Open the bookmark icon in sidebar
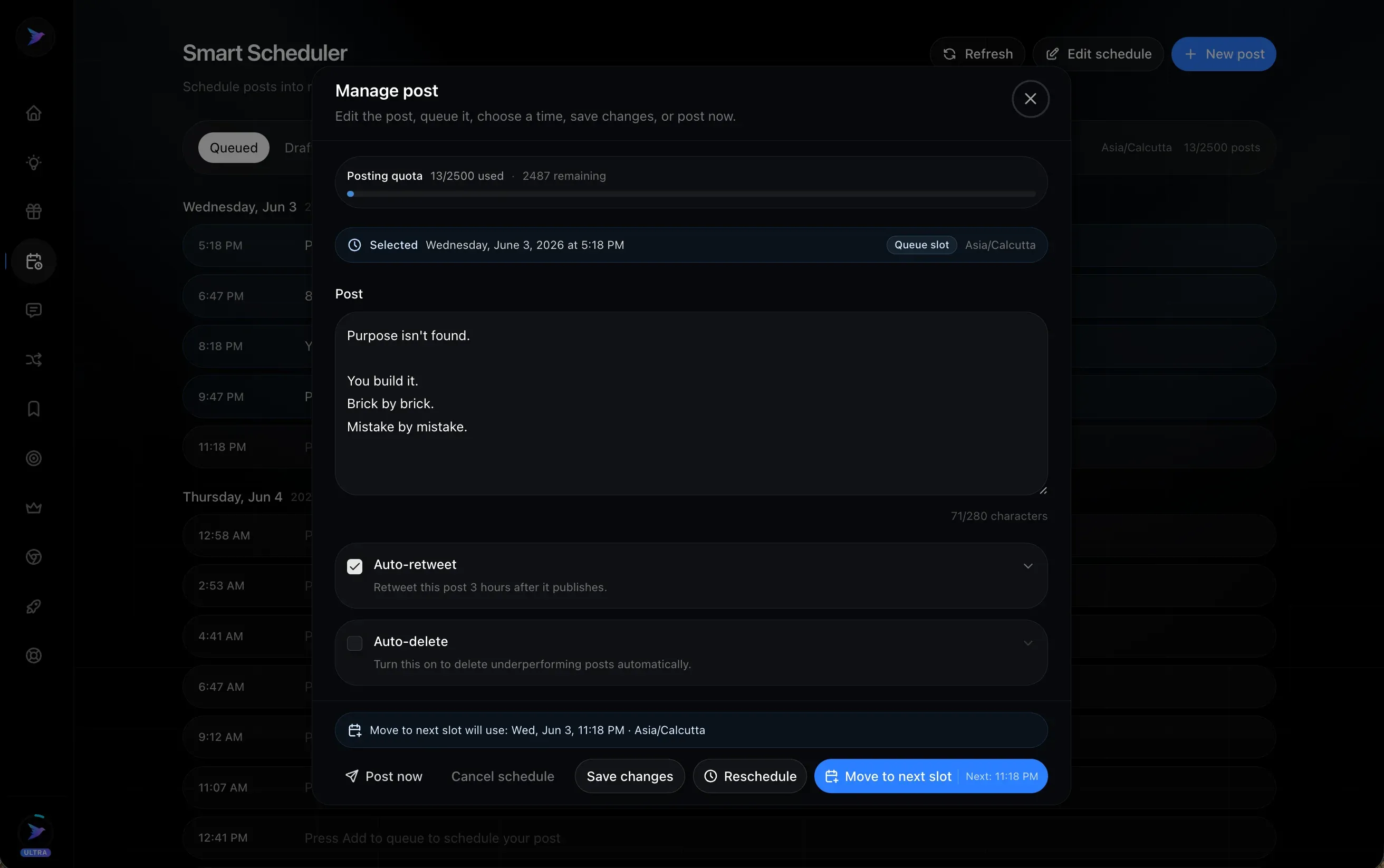The height and width of the screenshot is (868, 1384). (x=34, y=409)
